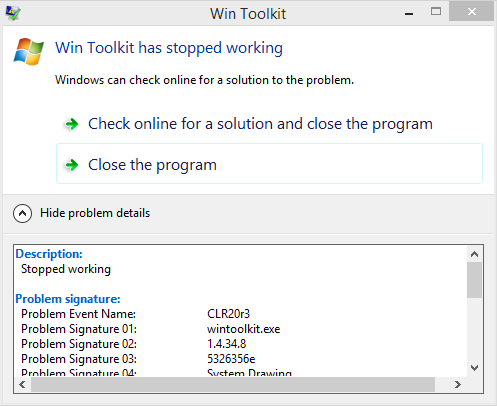497x406 pixels.
Task: Collapse details using the circular chevron icon
Action: point(23,213)
